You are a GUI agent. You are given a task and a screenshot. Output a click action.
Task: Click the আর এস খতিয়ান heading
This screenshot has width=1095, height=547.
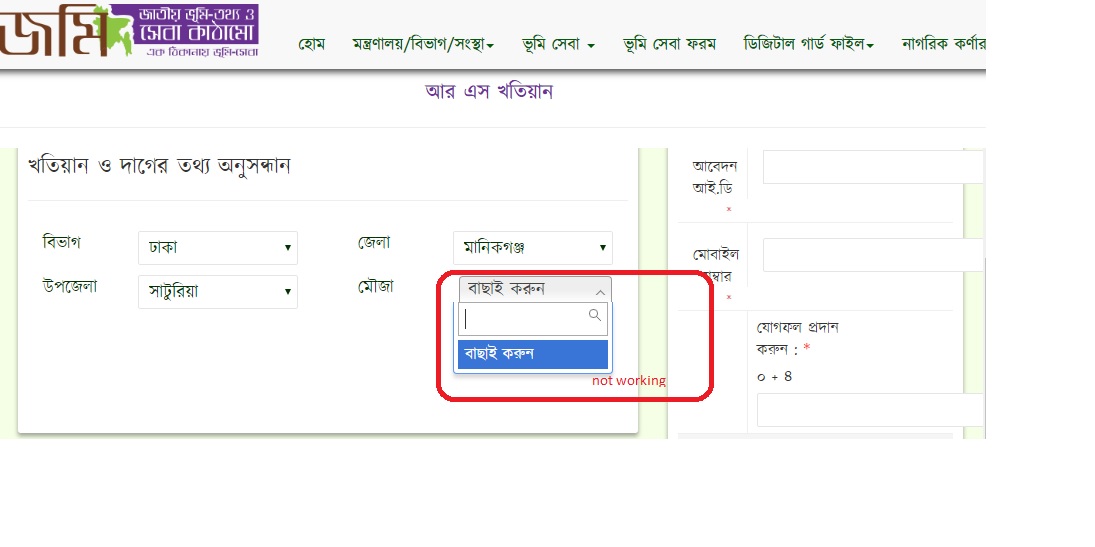[489, 92]
